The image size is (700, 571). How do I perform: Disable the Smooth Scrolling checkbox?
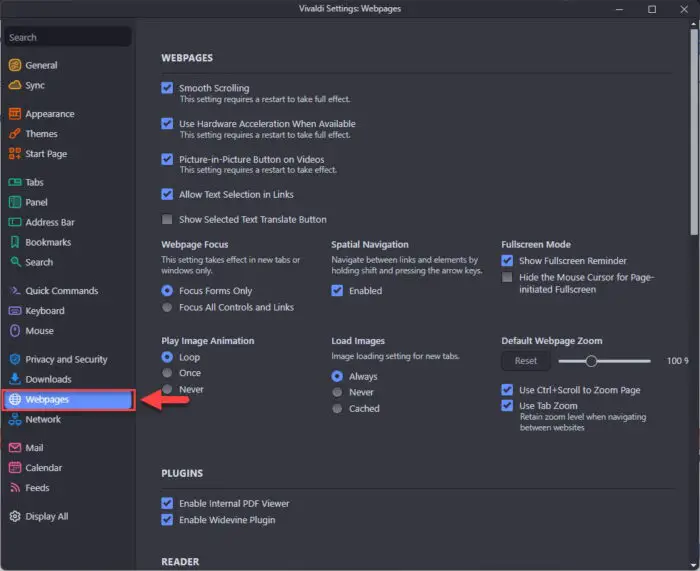167,88
